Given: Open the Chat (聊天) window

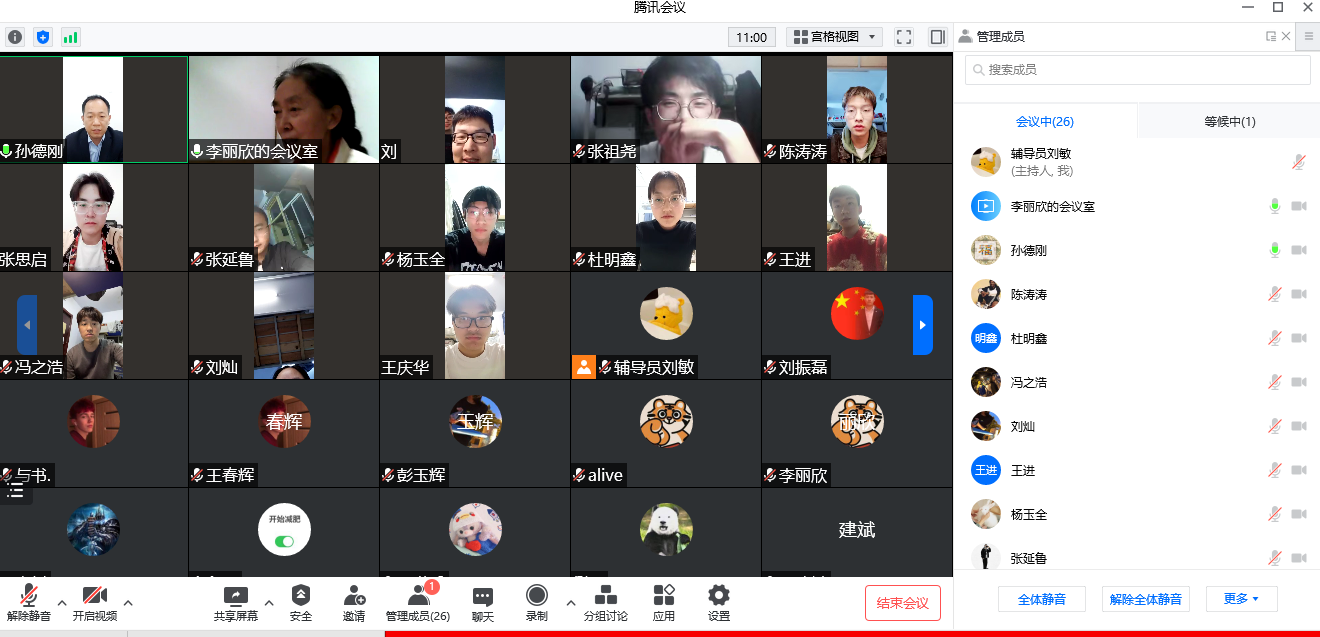Looking at the screenshot, I should click(x=483, y=604).
